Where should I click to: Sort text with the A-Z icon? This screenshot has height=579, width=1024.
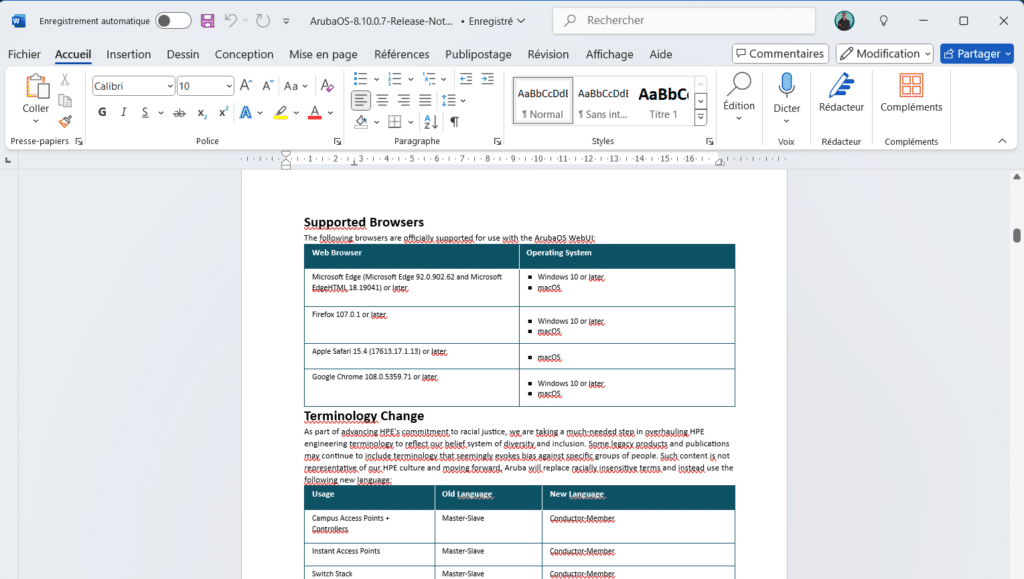pyautogui.click(x=431, y=121)
